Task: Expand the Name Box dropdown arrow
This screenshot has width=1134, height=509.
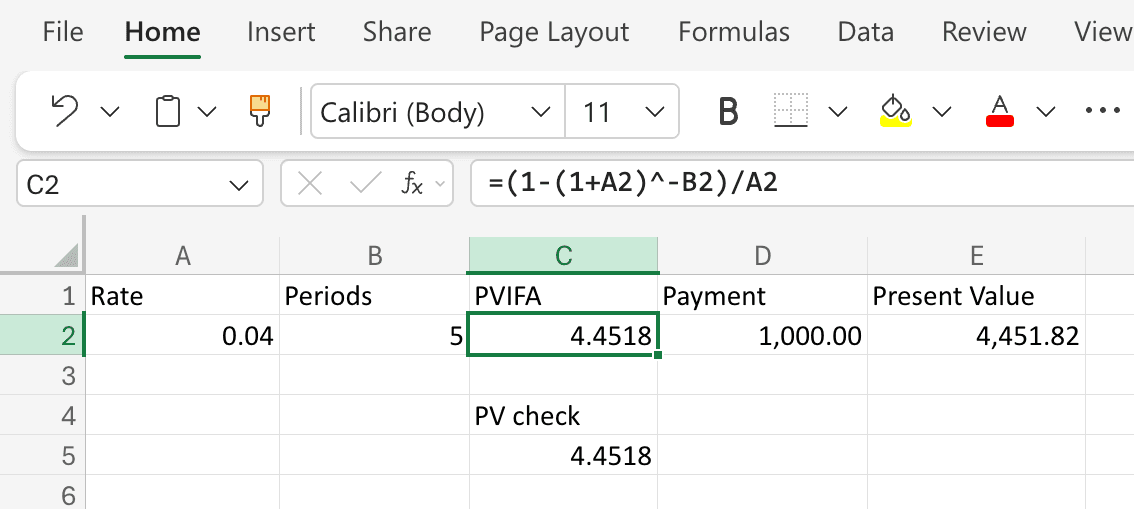Action: pyautogui.click(x=238, y=186)
